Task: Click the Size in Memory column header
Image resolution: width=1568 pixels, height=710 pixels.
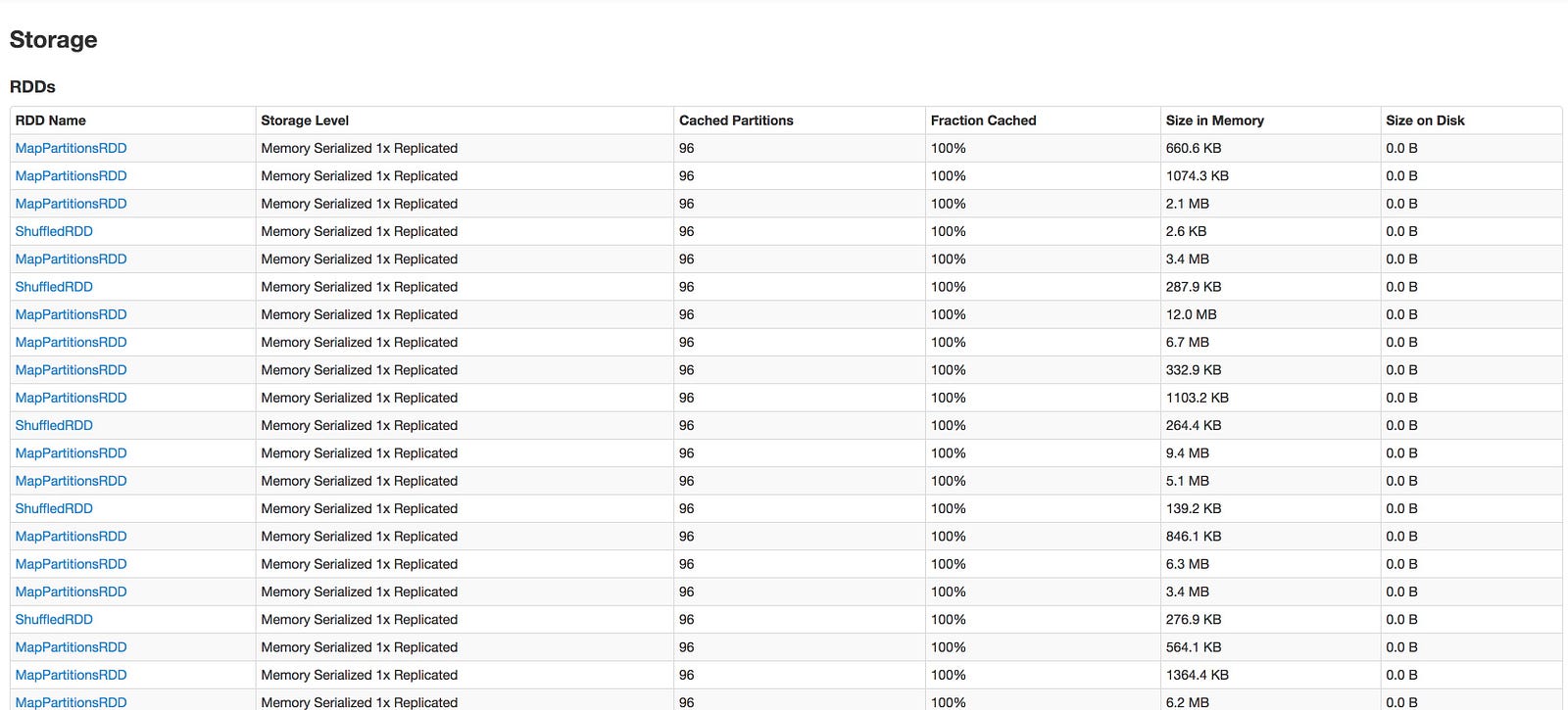Action: (1214, 120)
